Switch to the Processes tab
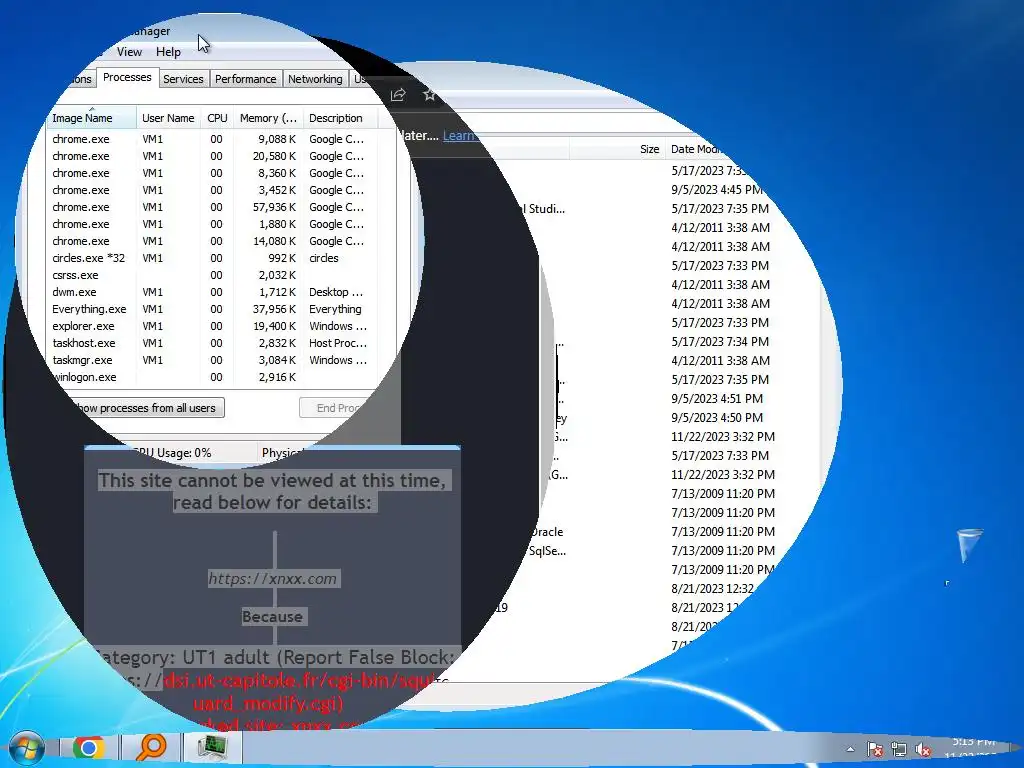 127,77
